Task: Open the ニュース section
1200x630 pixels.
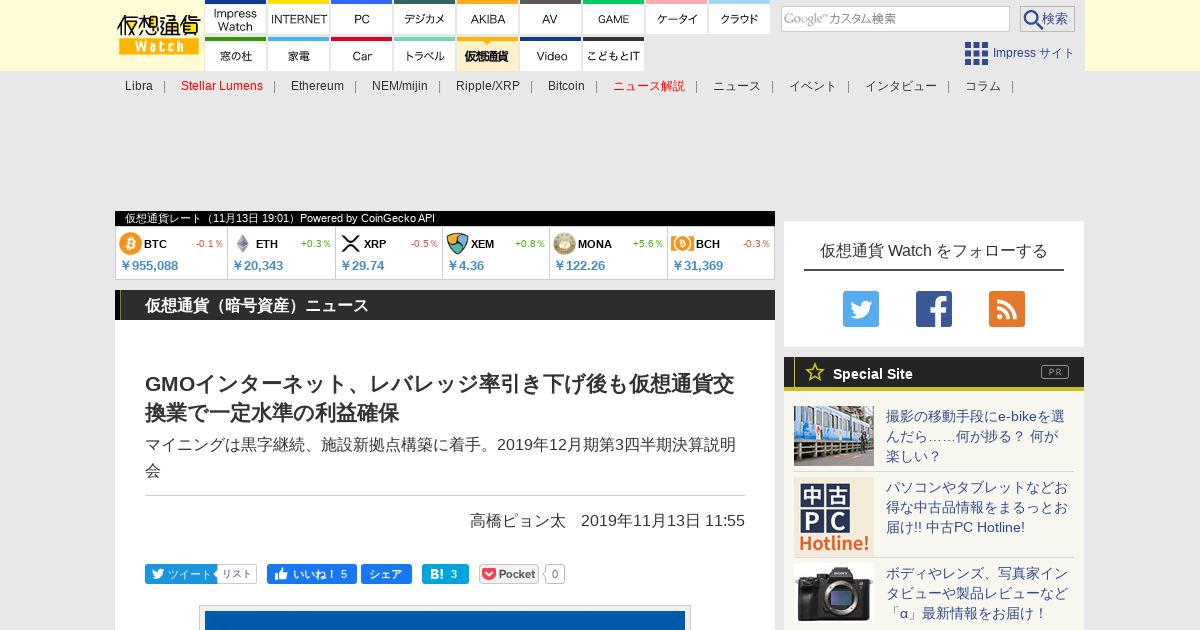Action: (737, 86)
